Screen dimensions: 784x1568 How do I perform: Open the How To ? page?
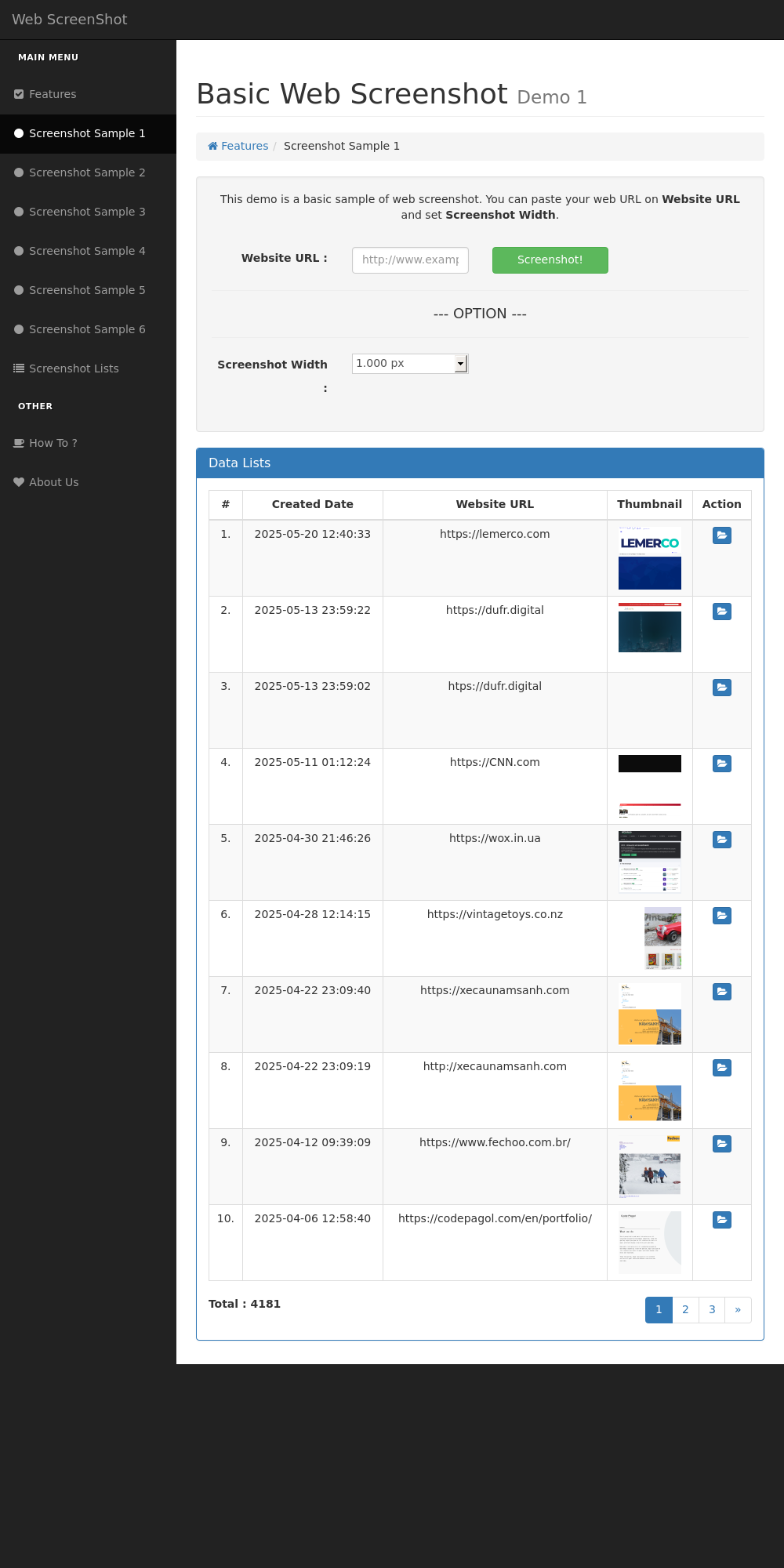88,443
